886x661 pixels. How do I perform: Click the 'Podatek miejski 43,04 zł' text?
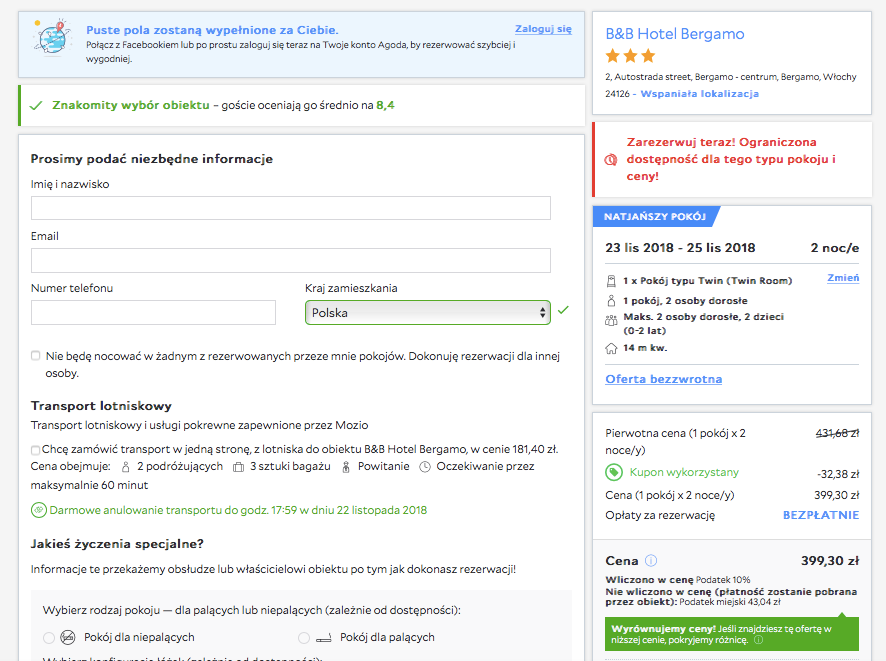tap(729, 602)
